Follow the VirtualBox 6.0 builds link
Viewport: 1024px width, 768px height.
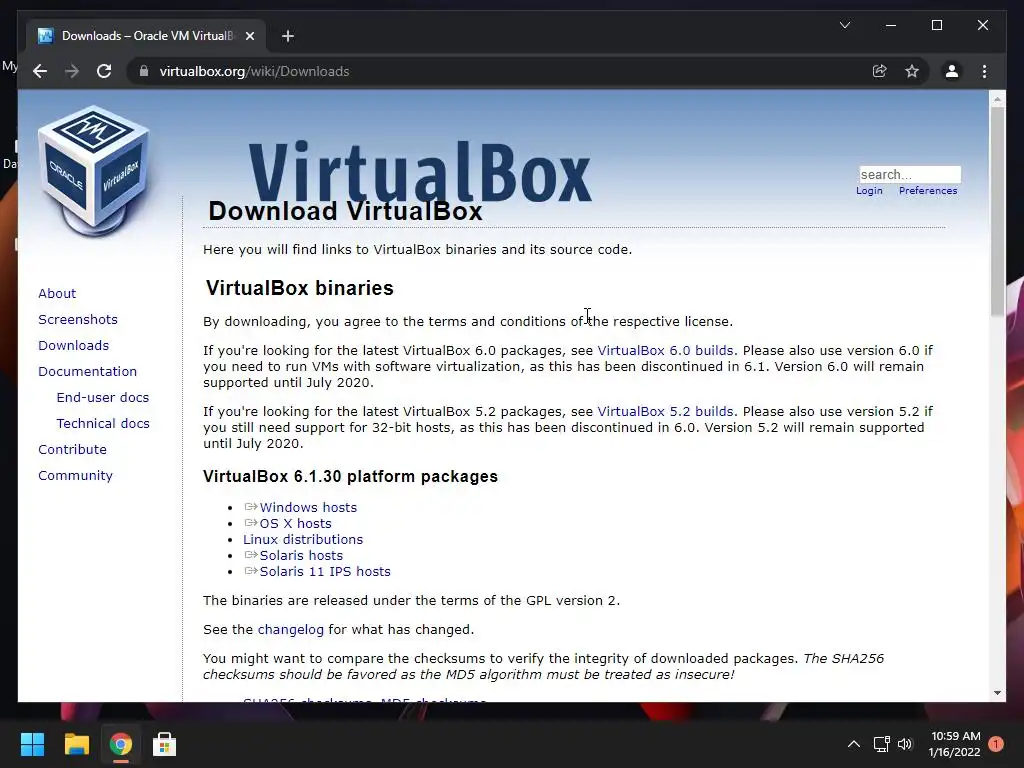[x=665, y=351]
